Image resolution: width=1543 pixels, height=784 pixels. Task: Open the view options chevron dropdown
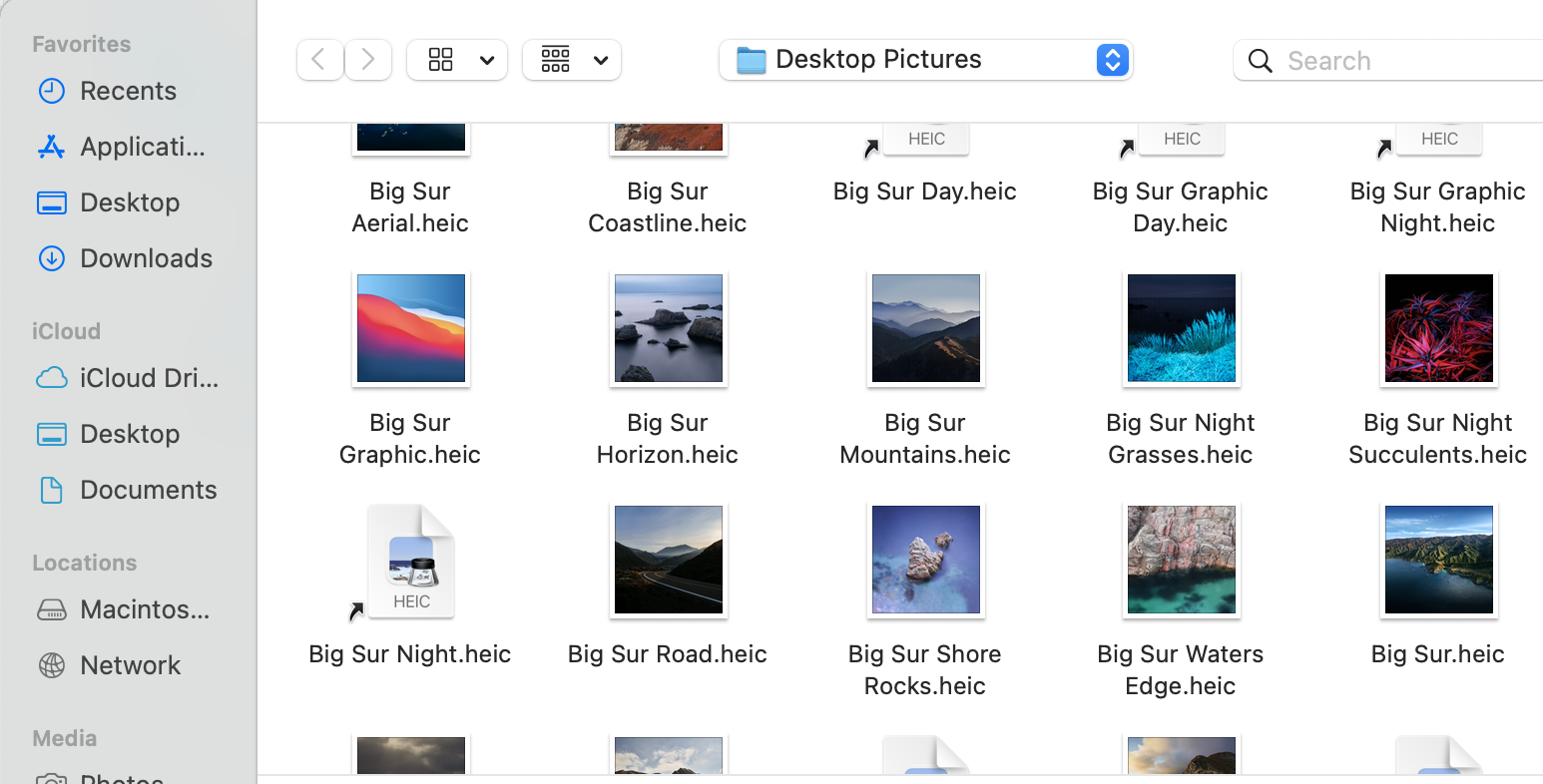(487, 60)
